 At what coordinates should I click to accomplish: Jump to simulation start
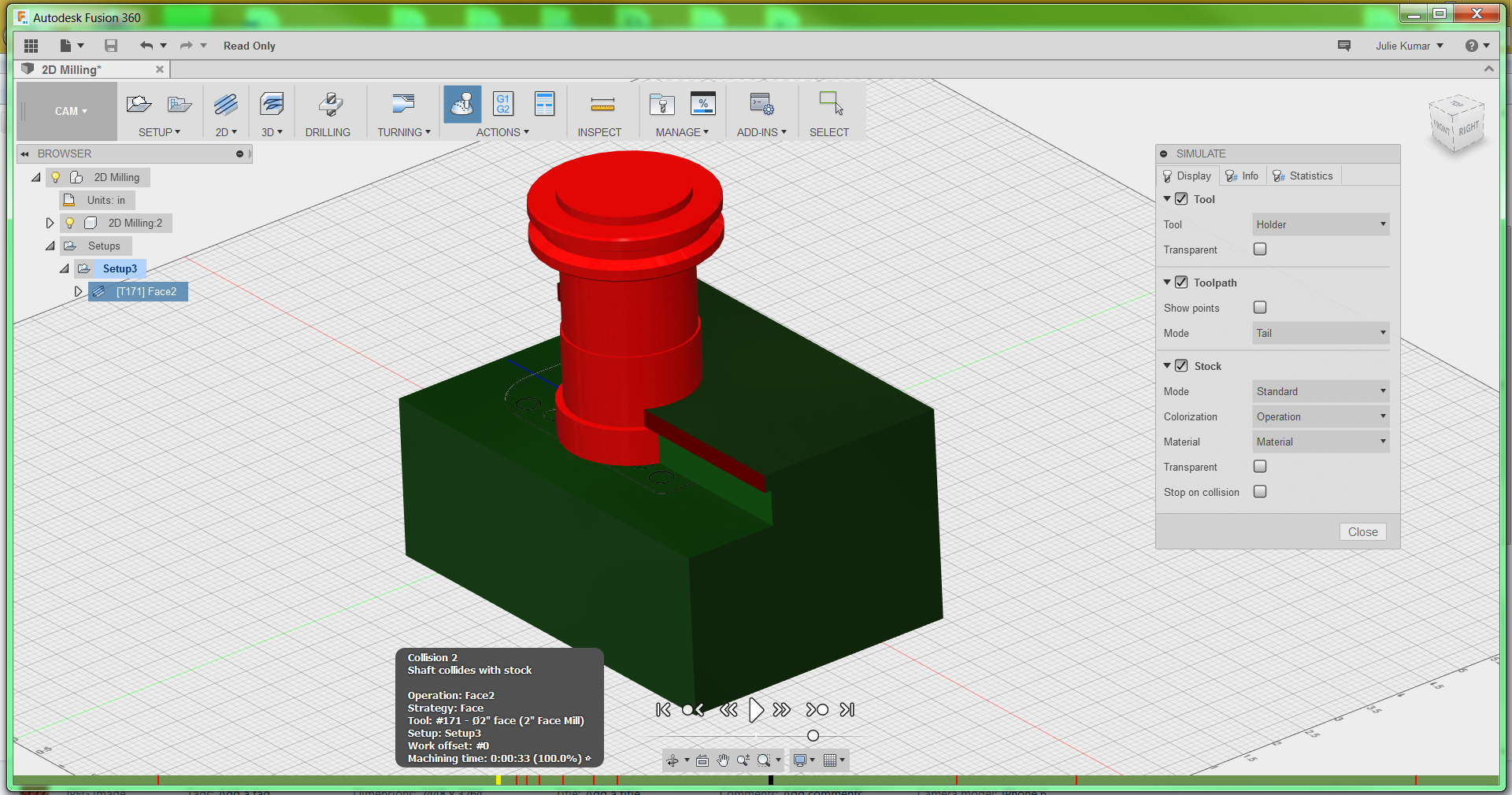663,710
